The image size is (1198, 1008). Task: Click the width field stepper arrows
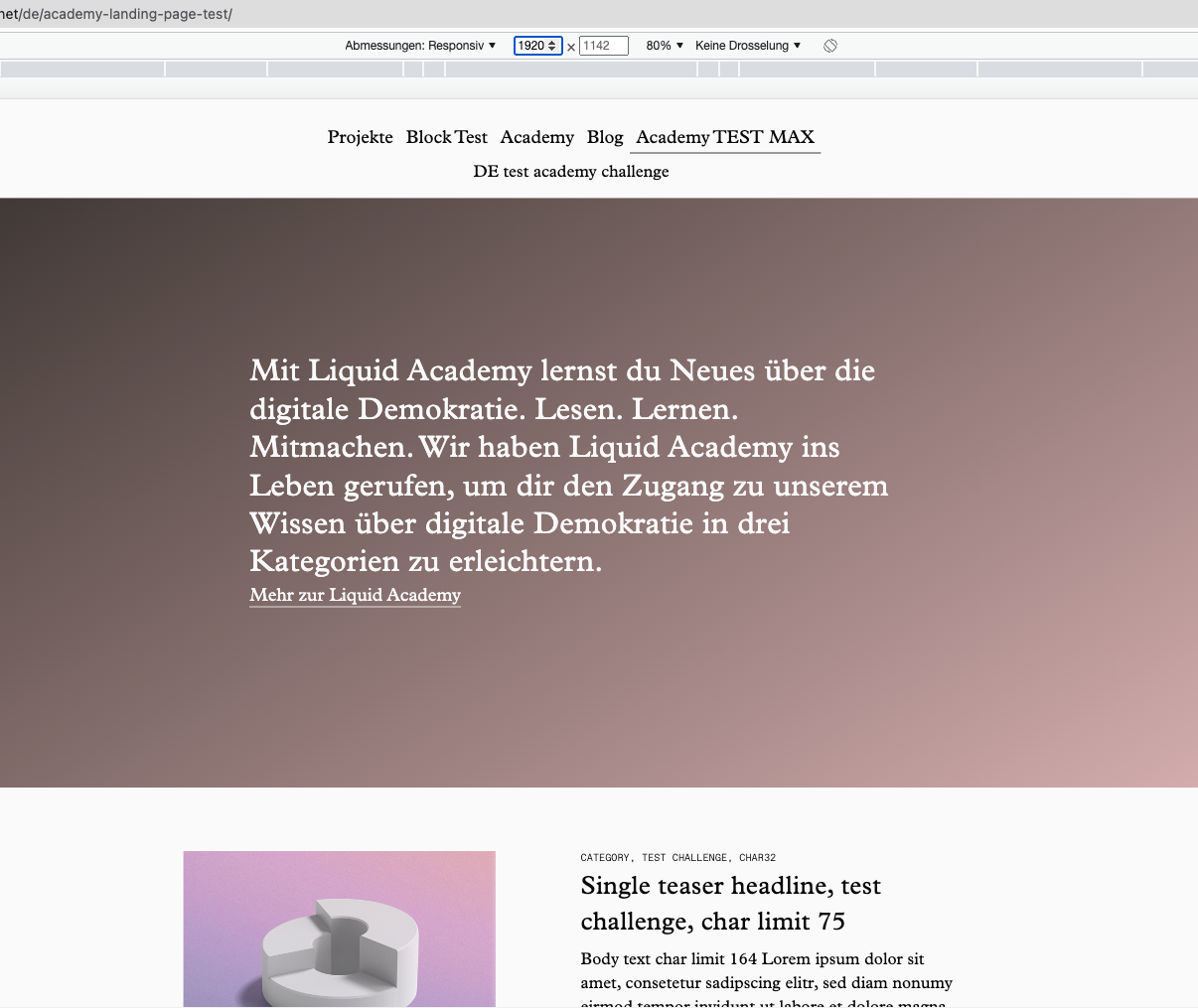point(552,46)
